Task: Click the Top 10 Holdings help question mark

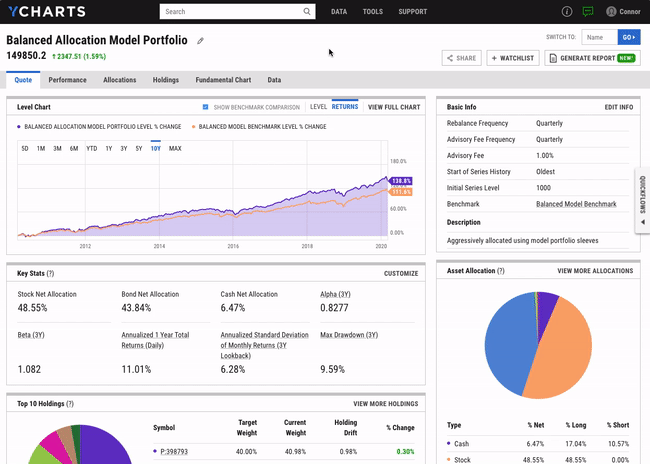Action: pos(70,404)
